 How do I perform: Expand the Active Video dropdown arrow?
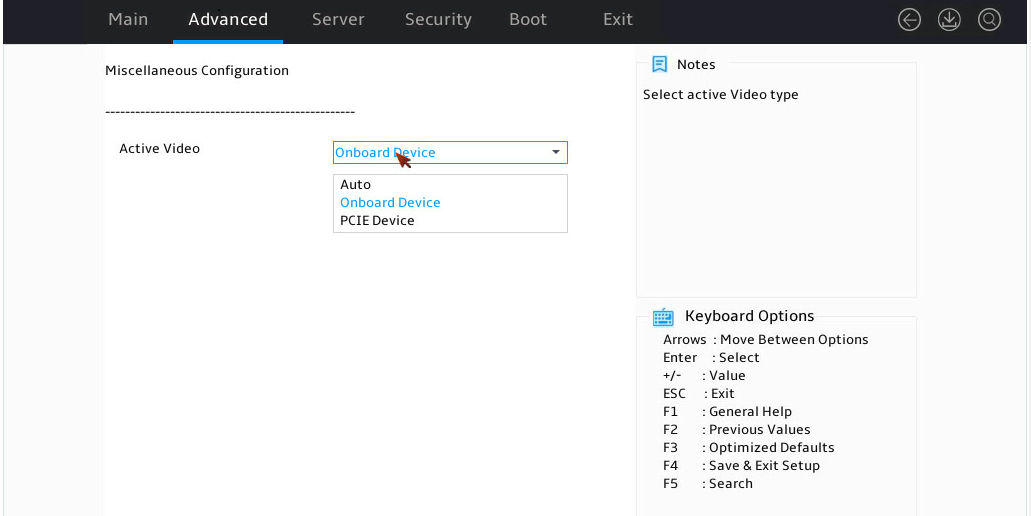(556, 152)
